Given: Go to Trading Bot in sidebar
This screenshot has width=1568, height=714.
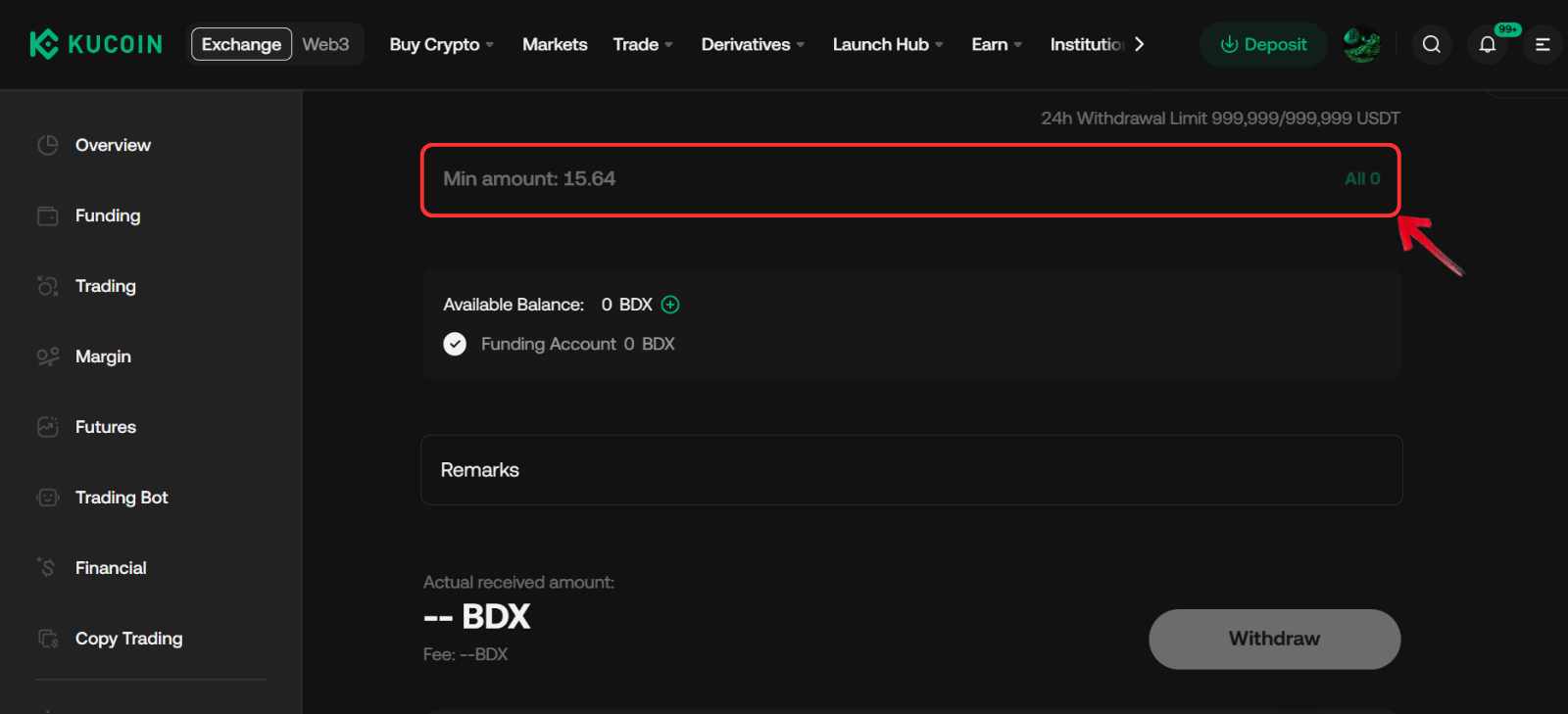Looking at the screenshot, I should pyautogui.click(x=122, y=498).
